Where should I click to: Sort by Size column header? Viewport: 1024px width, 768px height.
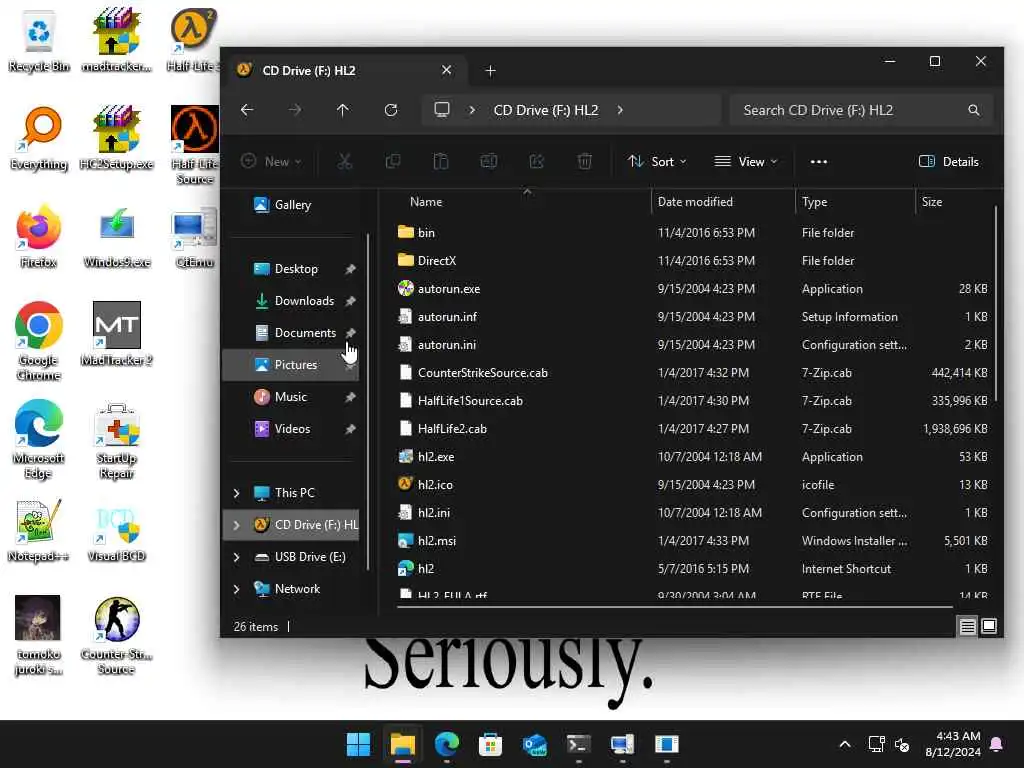pyautogui.click(x=932, y=202)
